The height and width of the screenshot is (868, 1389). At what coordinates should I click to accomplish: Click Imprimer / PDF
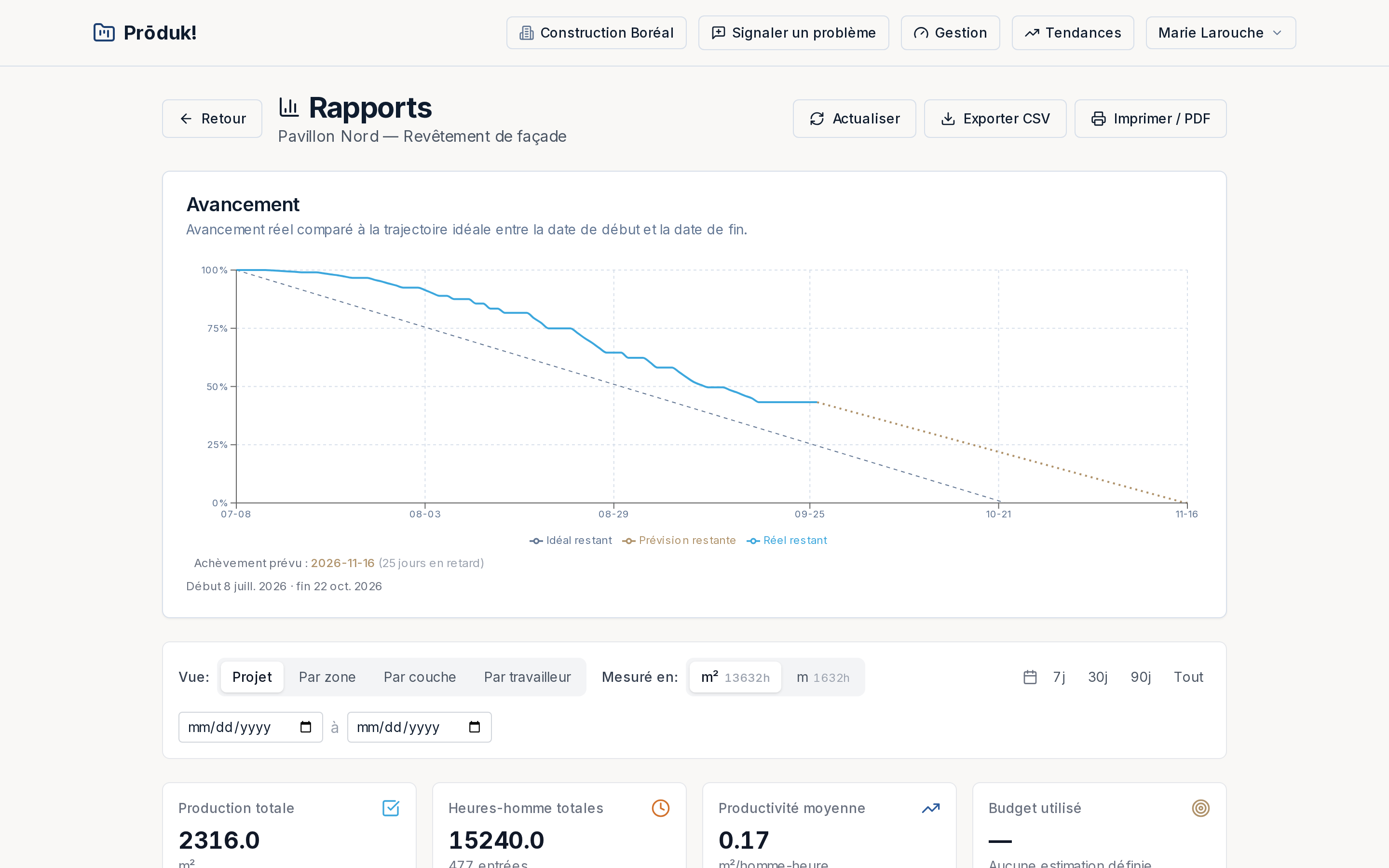1150,119
